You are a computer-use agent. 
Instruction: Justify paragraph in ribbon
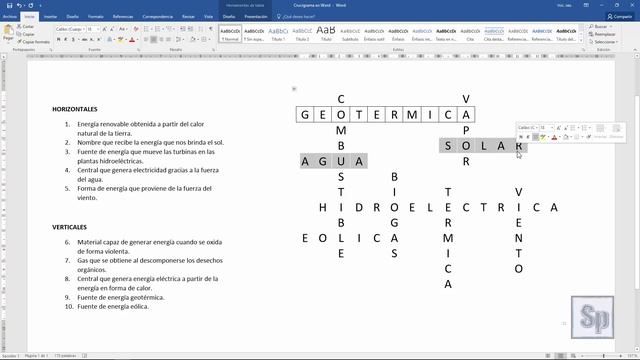[x=169, y=40]
